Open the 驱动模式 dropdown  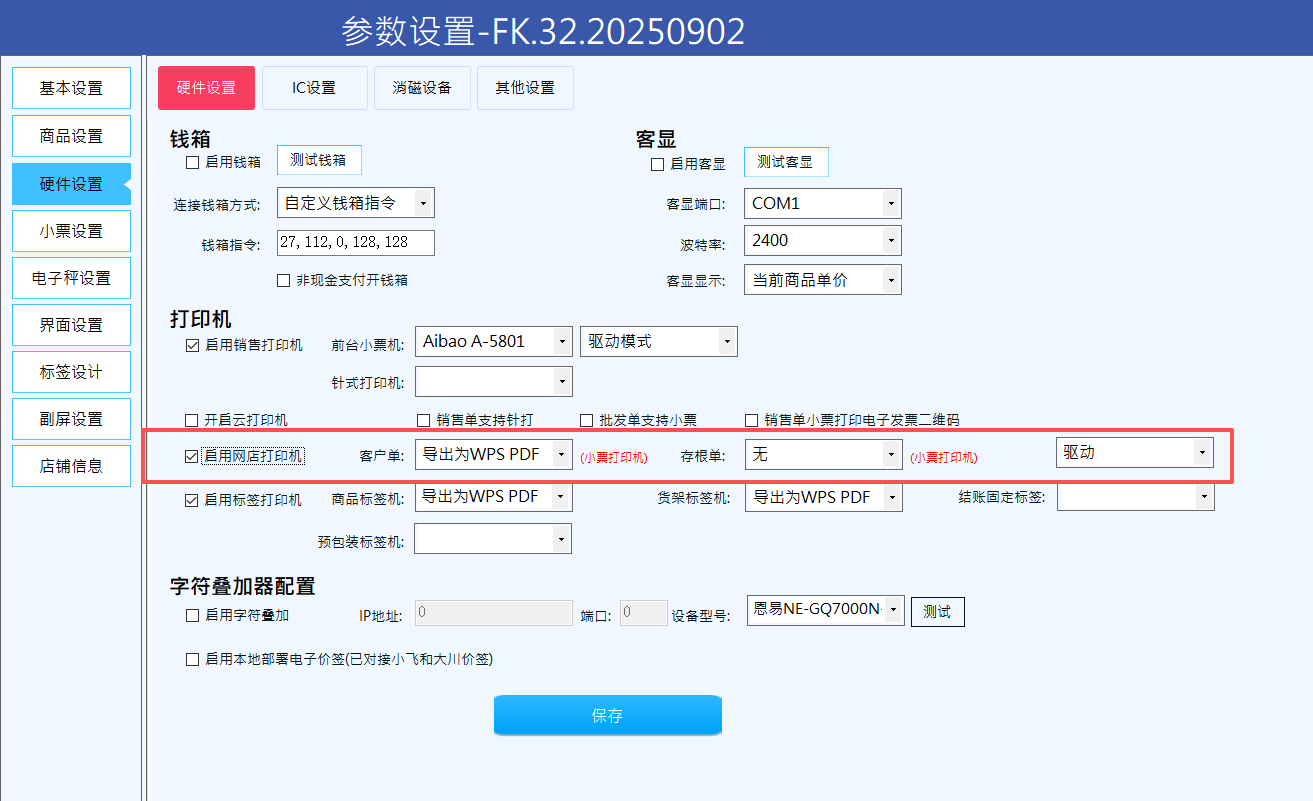tap(658, 342)
